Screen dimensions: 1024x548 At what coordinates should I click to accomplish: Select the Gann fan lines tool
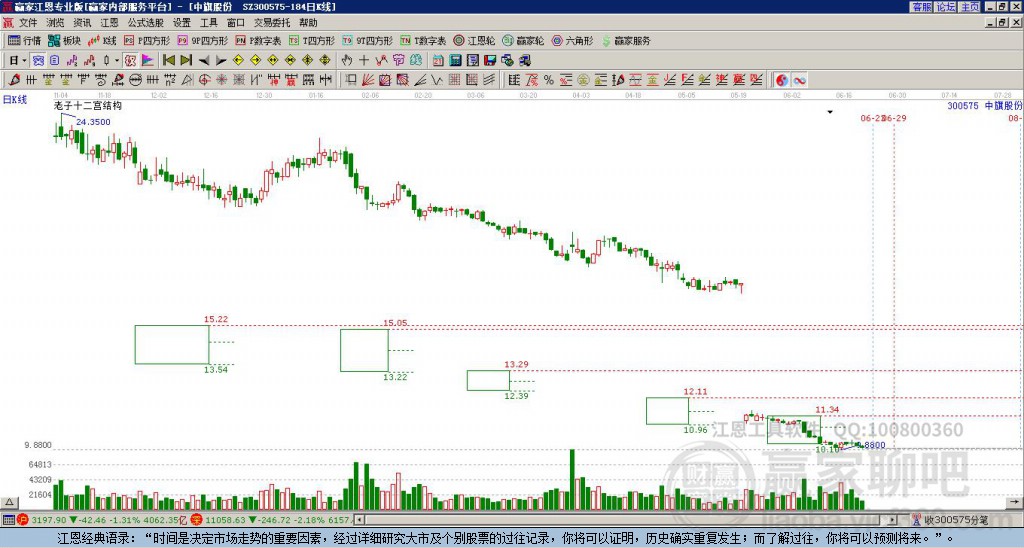pos(368,80)
